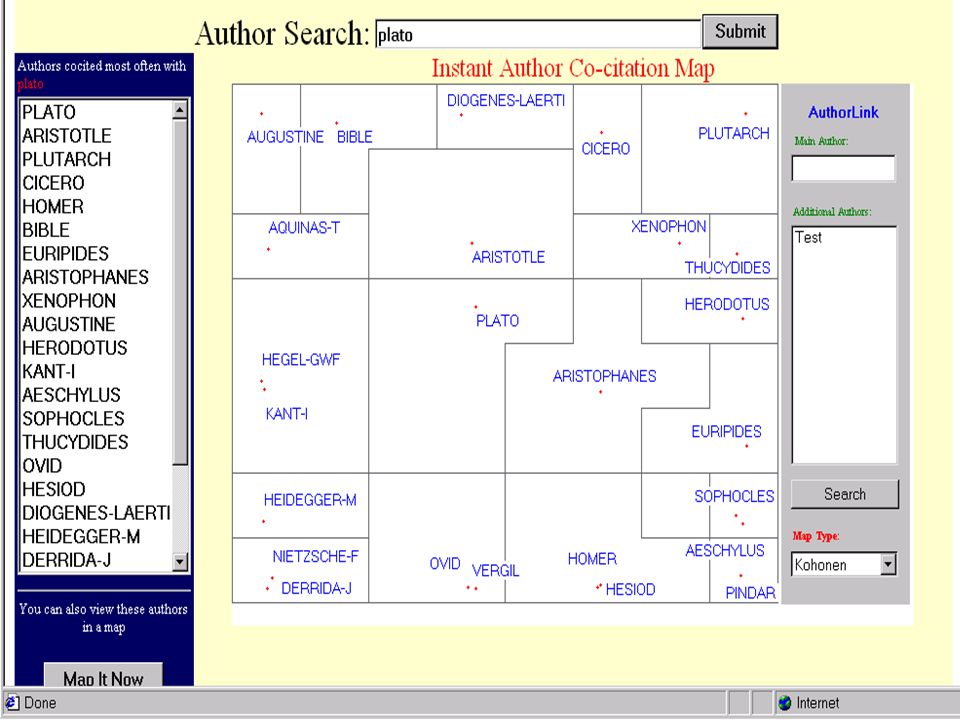Viewport: 960px width, 720px height.
Task: Click PLATO label on the map
Action: coord(497,321)
